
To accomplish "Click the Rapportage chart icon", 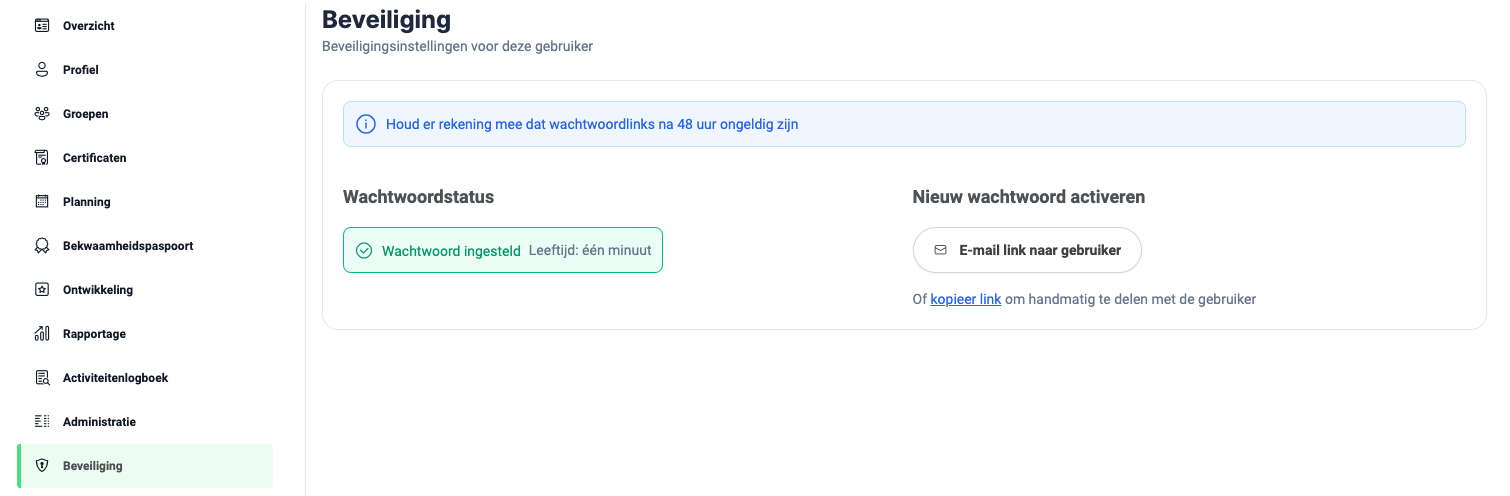I will pyautogui.click(x=42, y=334).
